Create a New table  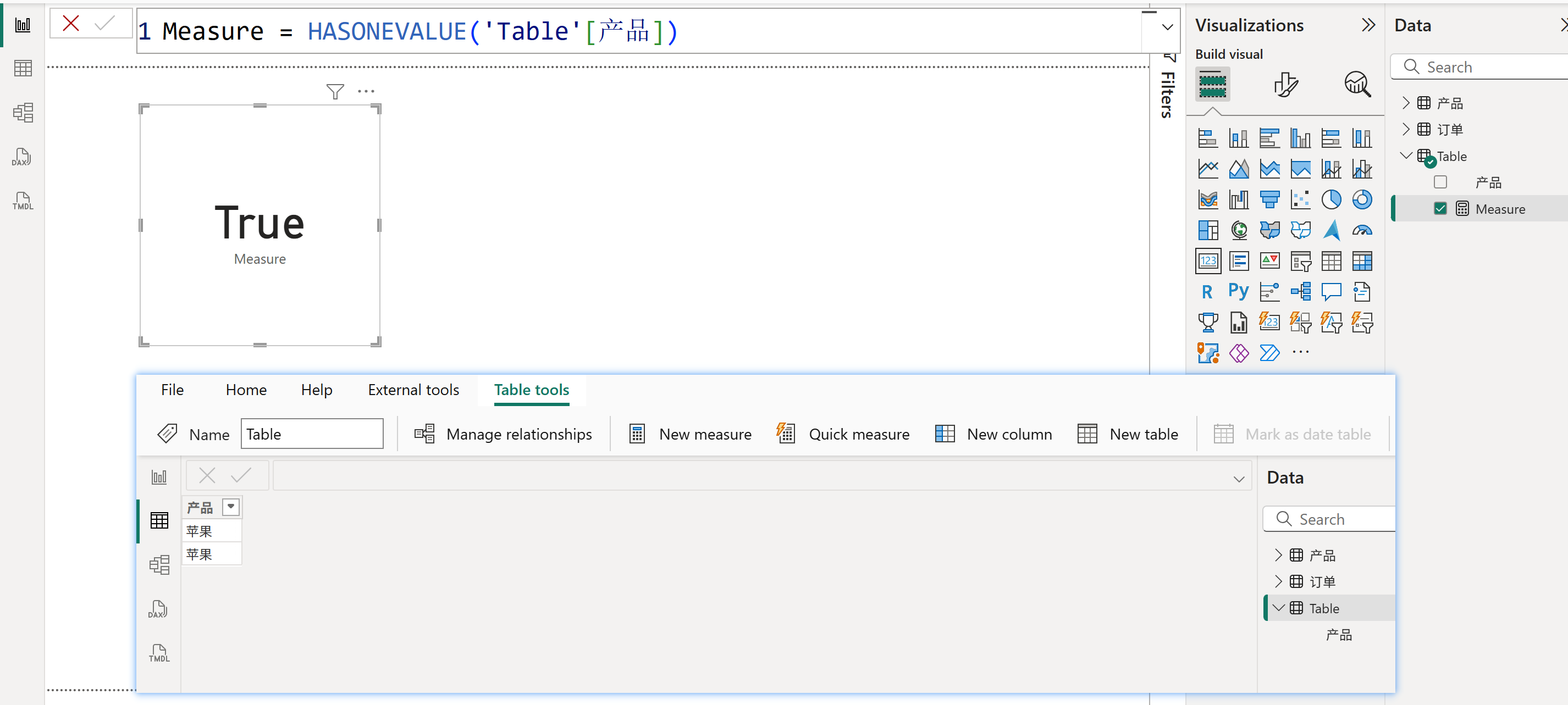point(1128,434)
